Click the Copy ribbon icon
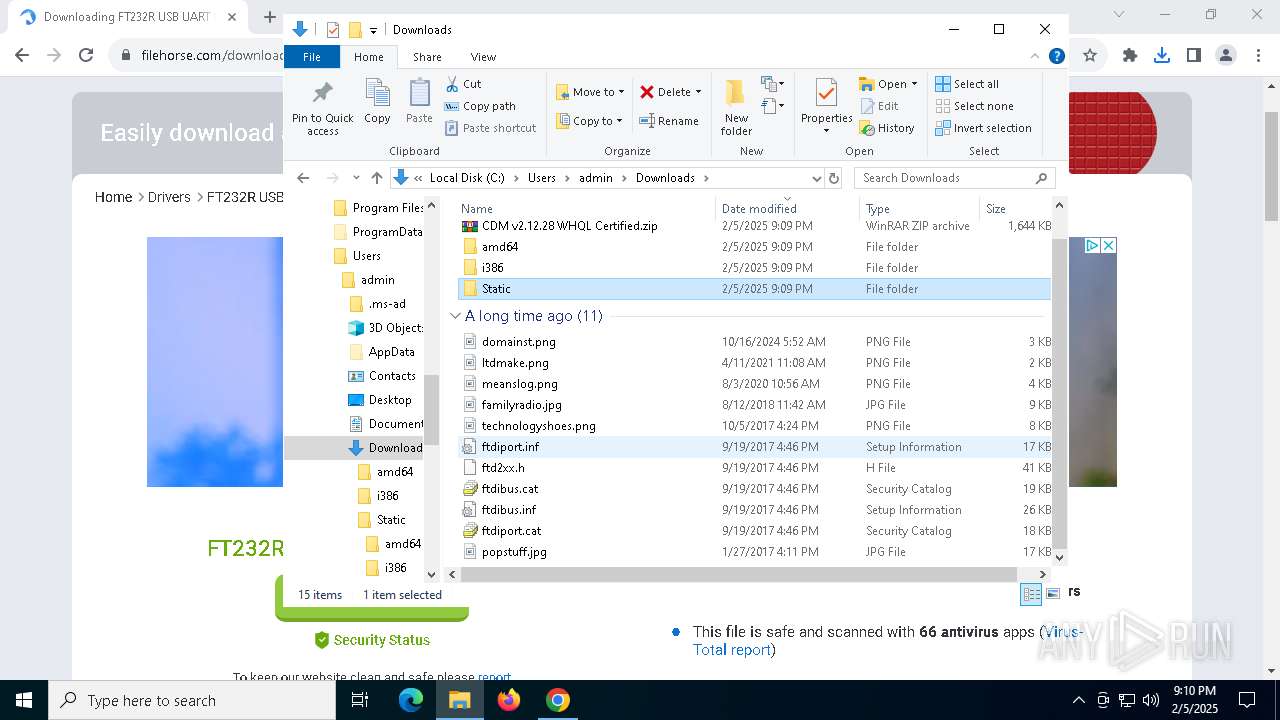1280x720 pixels. click(377, 93)
